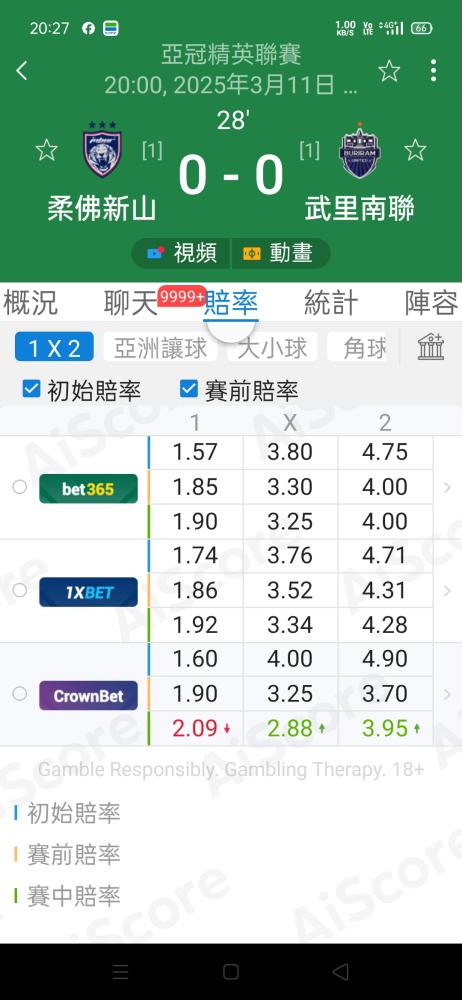
Task: Expand 1XBET odds row chevron
Action: click(447, 591)
